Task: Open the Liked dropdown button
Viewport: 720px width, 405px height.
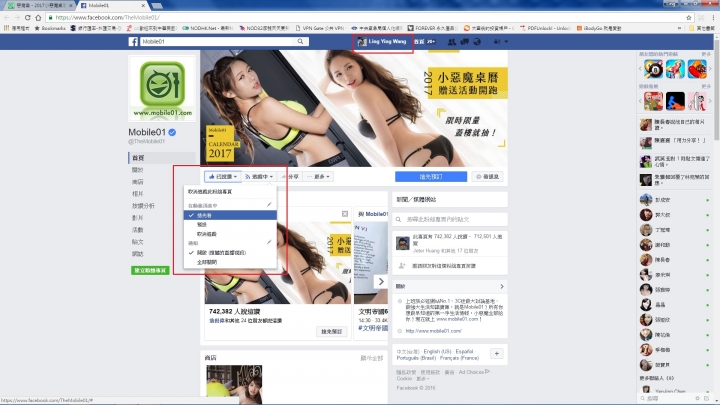Action: pyautogui.click(x=222, y=176)
